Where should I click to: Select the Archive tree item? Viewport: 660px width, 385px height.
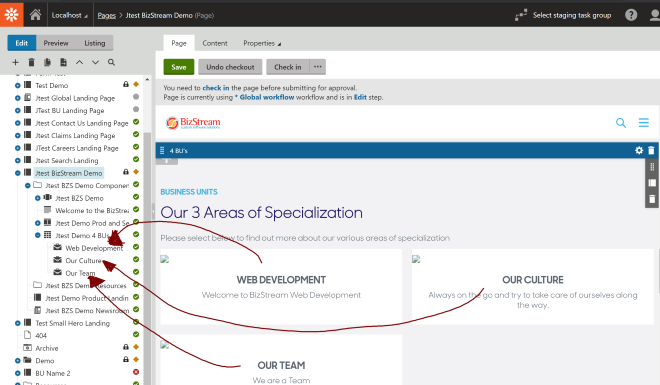tap(47, 348)
